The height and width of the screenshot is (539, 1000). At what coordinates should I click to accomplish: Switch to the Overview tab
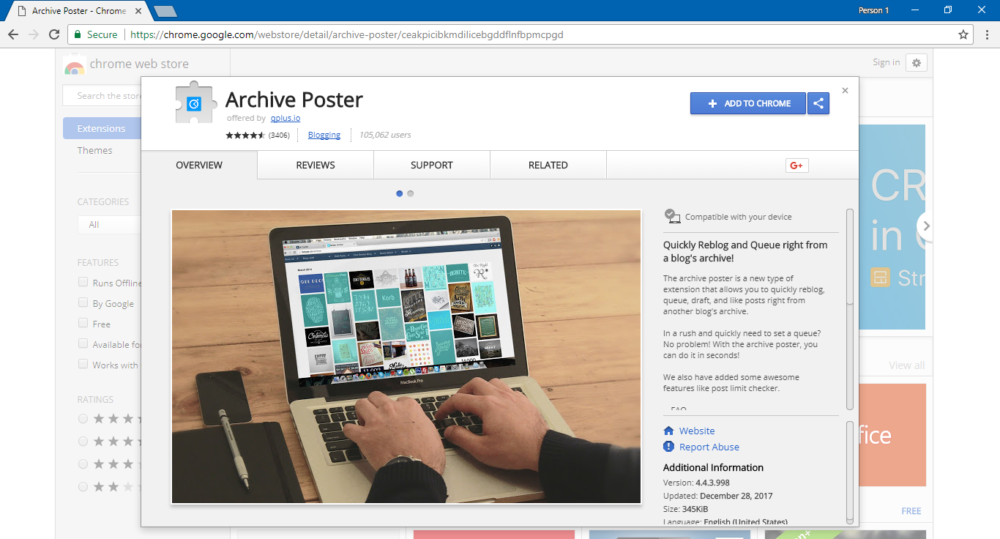point(199,165)
